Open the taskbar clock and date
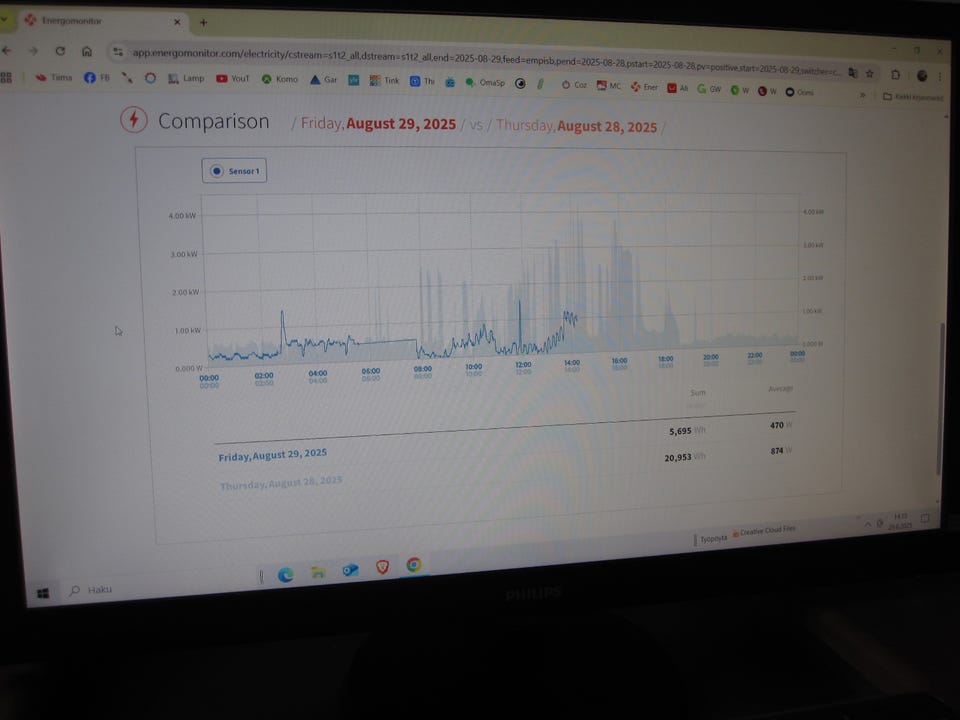The height and width of the screenshot is (720, 960). [900, 521]
